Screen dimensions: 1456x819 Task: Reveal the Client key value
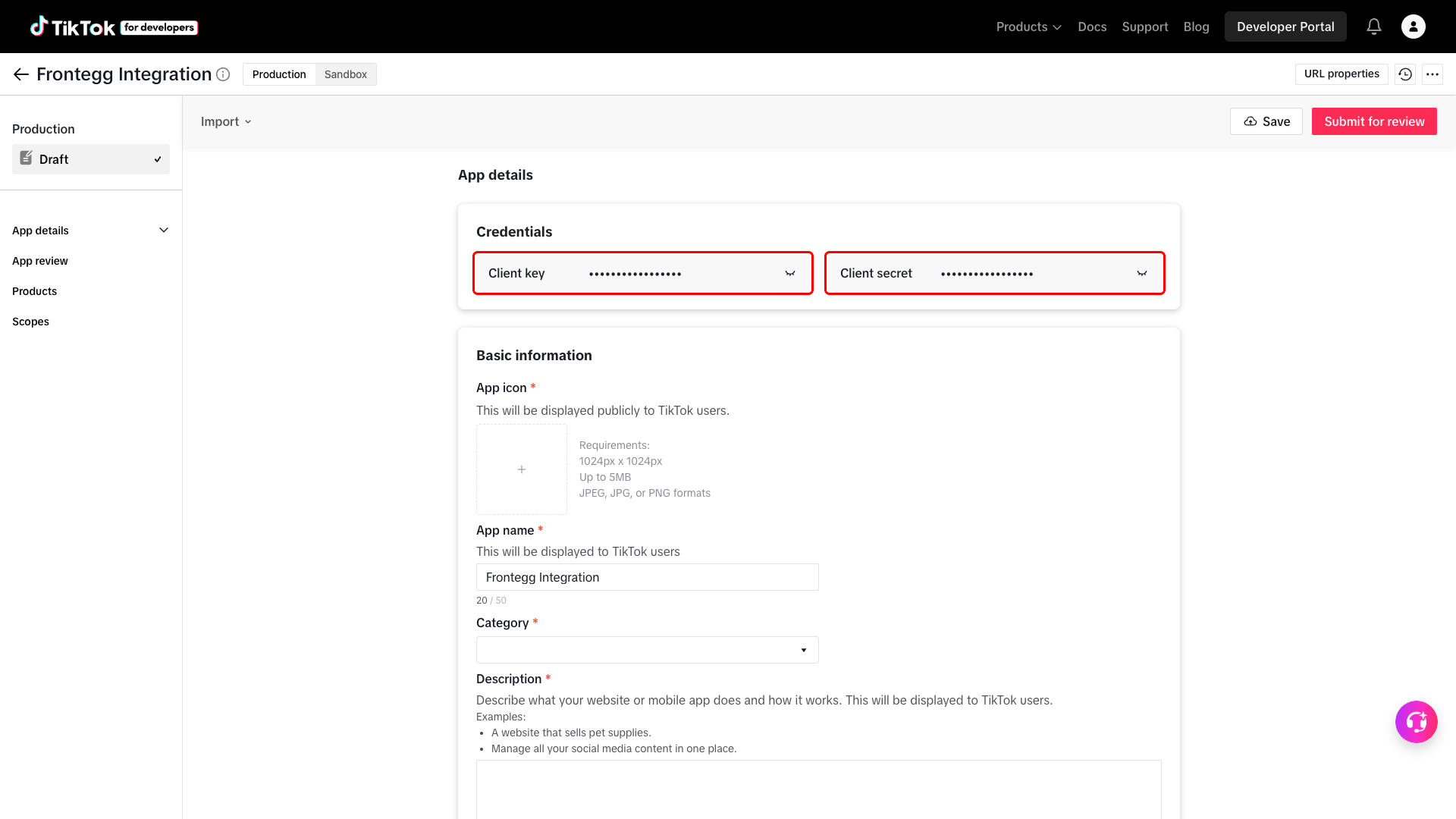[790, 274]
